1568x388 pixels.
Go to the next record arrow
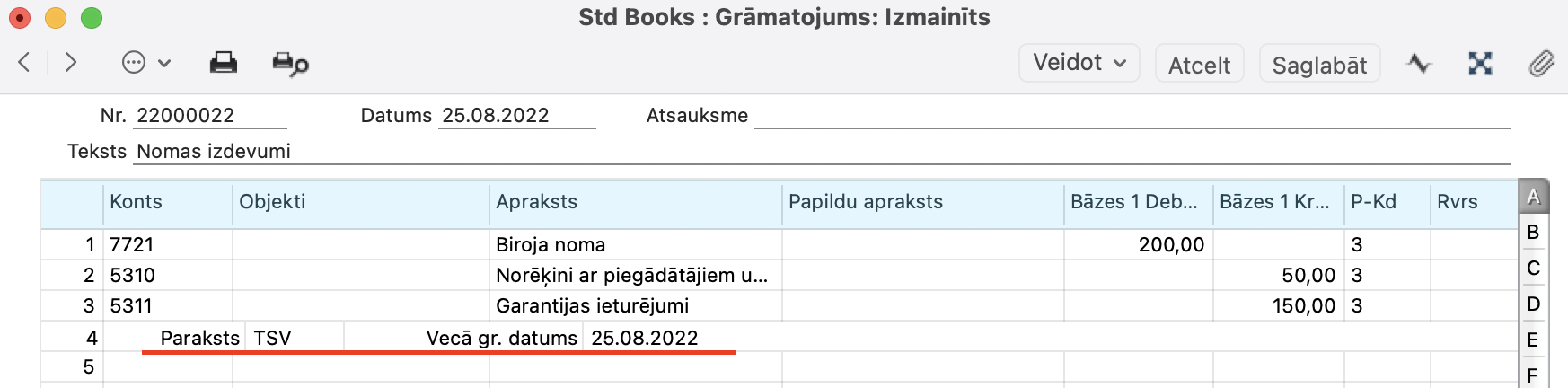pyautogui.click(x=71, y=62)
